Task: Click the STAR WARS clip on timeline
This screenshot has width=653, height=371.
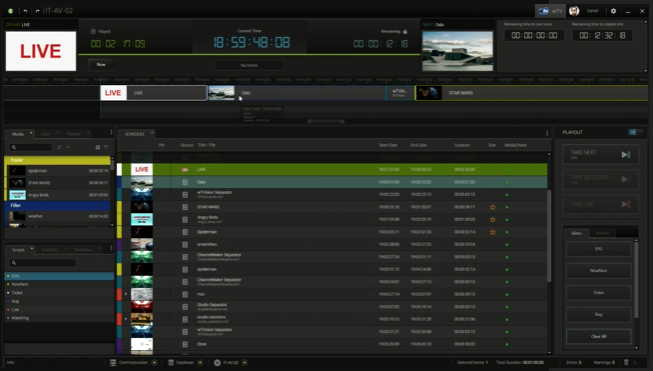Action: point(531,93)
